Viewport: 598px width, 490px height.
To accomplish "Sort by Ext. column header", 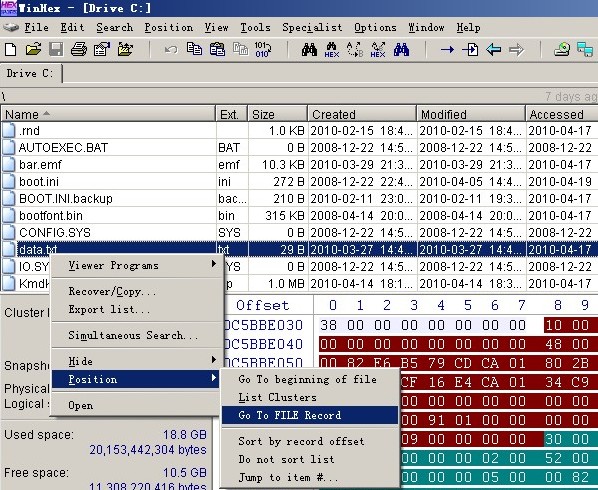I will click(x=231, y=114).
